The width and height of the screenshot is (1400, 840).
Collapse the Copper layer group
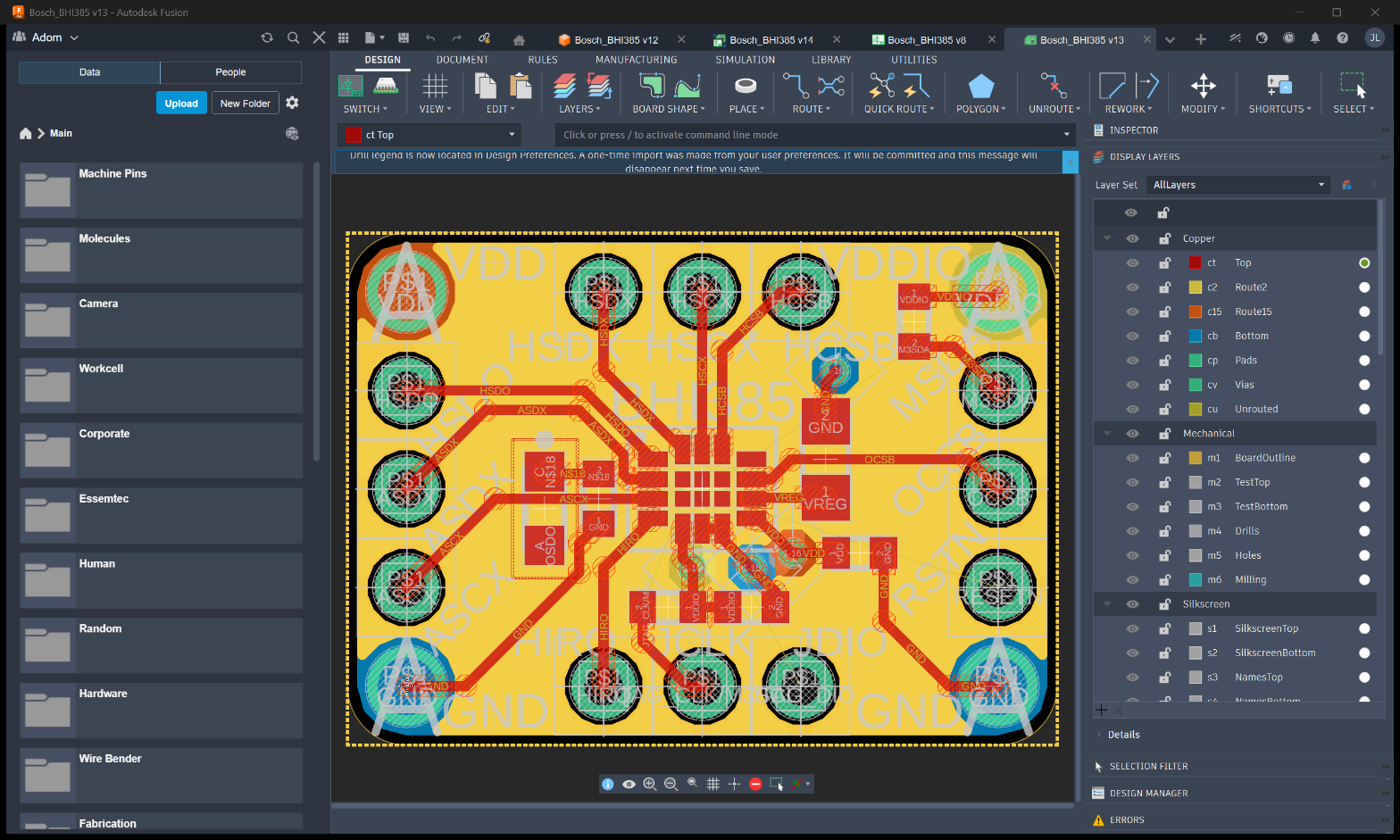coord(1107,238)
